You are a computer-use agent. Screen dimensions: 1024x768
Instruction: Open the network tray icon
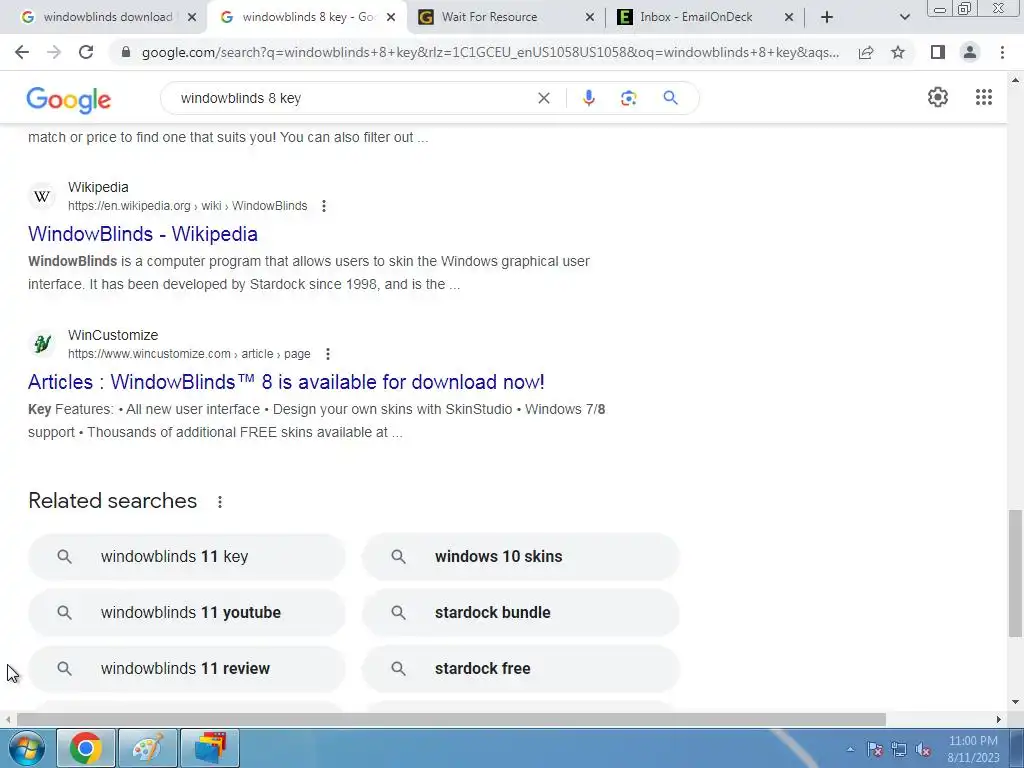pos(899,750)
